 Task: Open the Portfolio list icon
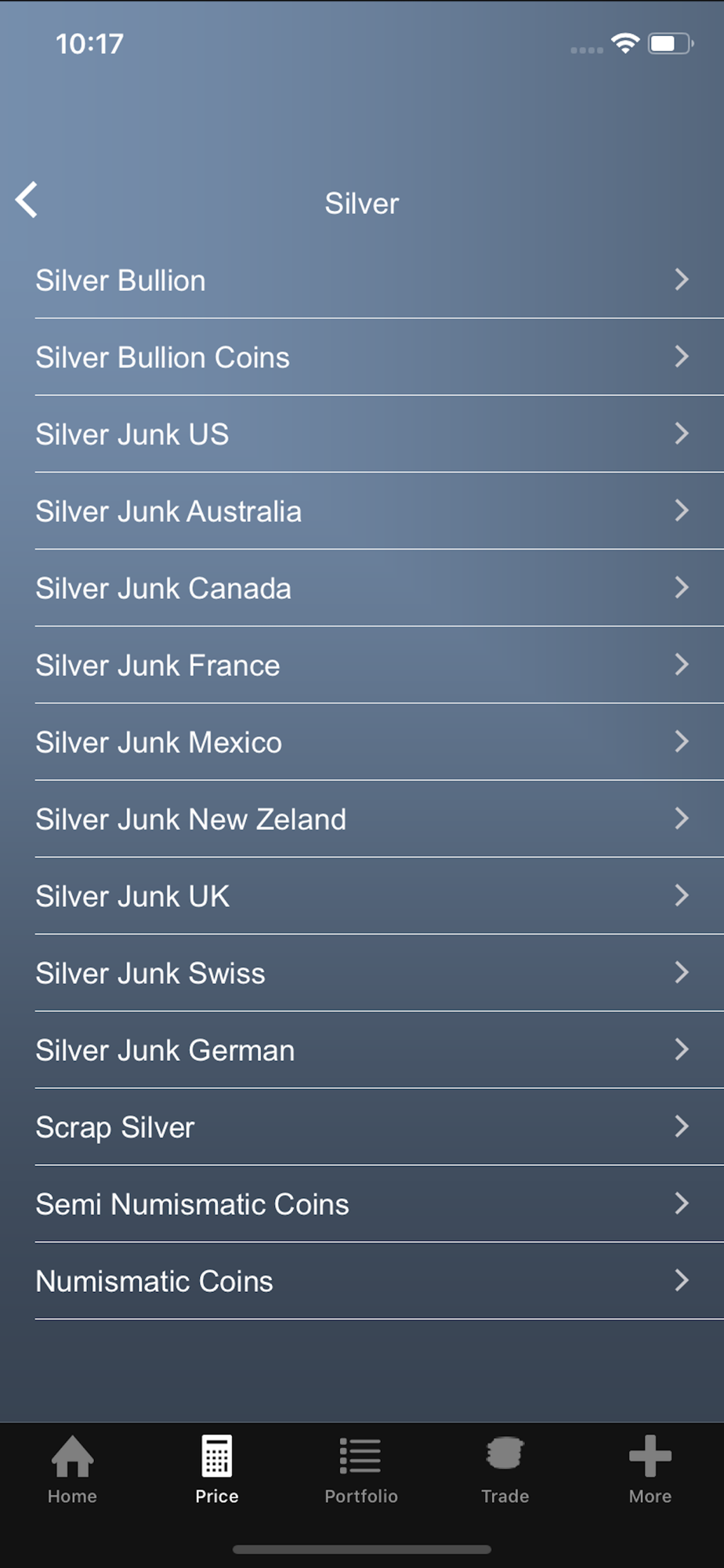pos(360,1457)
